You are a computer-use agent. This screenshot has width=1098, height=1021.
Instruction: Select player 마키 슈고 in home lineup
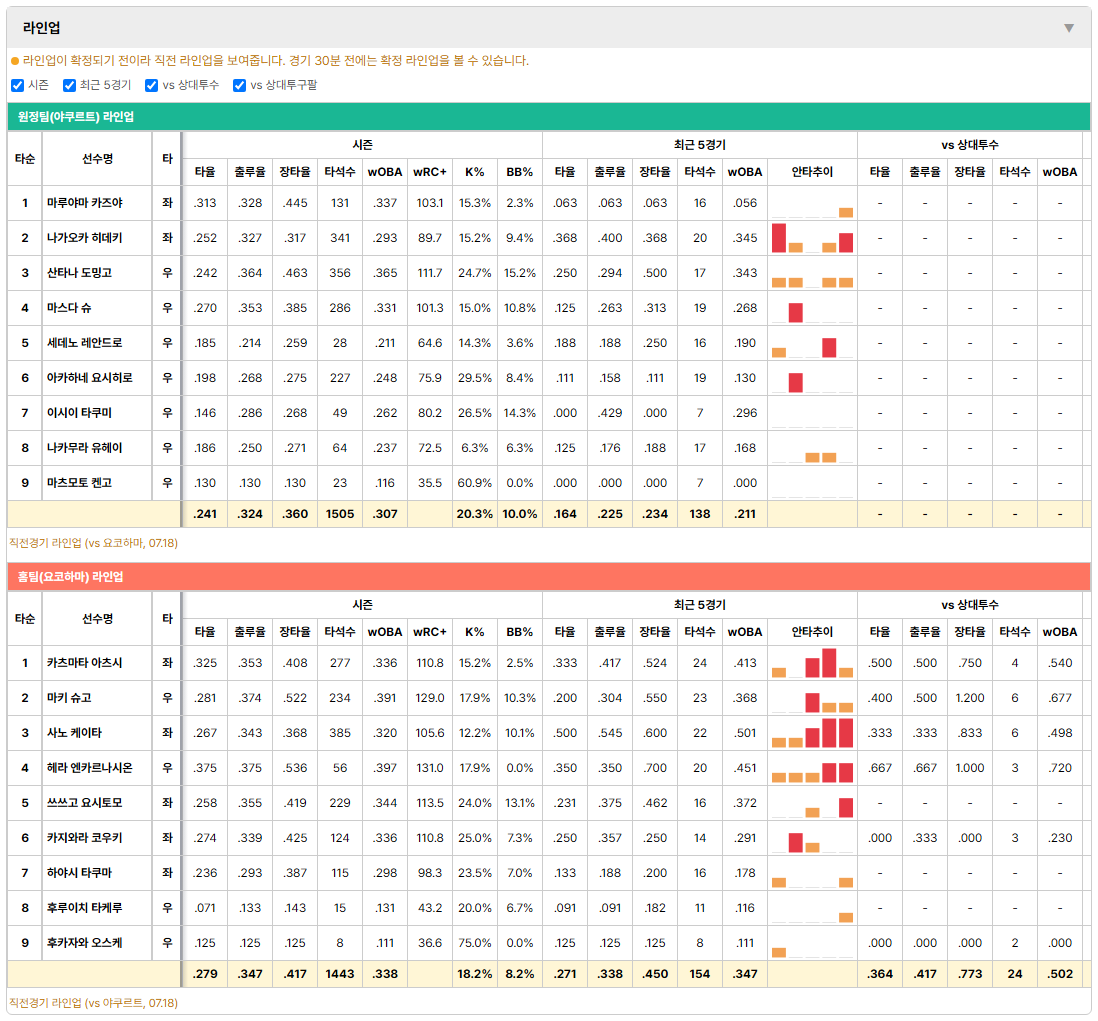[69, 698]
